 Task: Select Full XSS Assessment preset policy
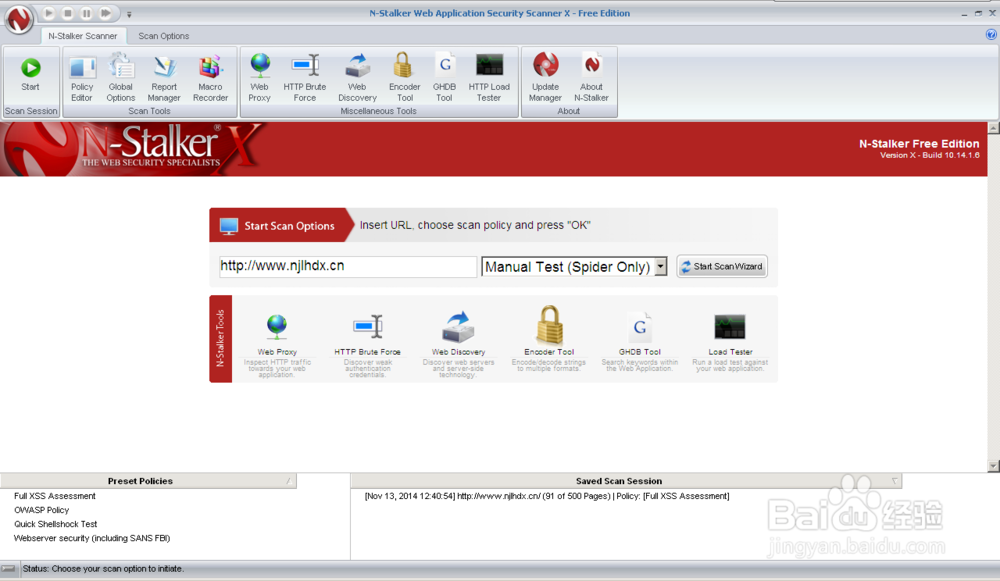[x=55, y=496]
